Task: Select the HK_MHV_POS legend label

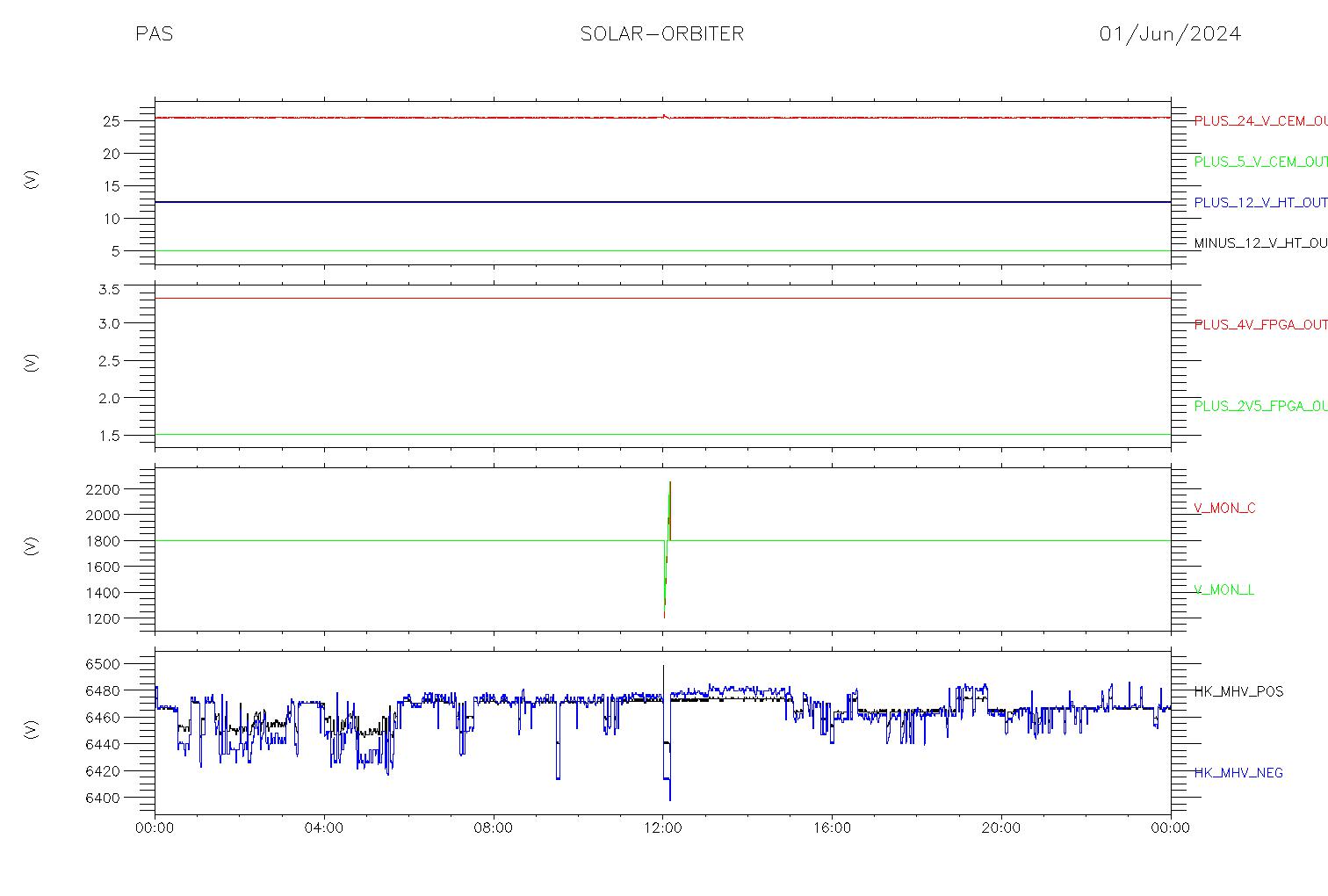Action: (1238, 692)
